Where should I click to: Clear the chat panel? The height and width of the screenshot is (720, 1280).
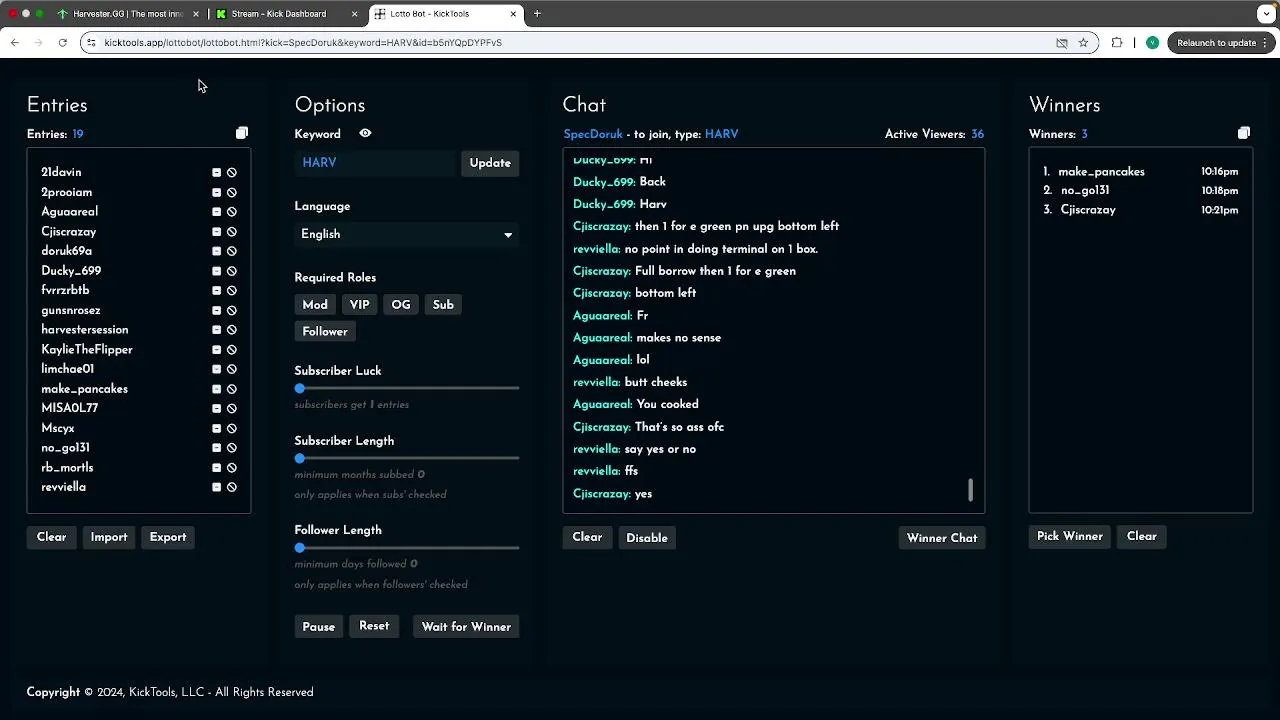[x=587, y=537]
